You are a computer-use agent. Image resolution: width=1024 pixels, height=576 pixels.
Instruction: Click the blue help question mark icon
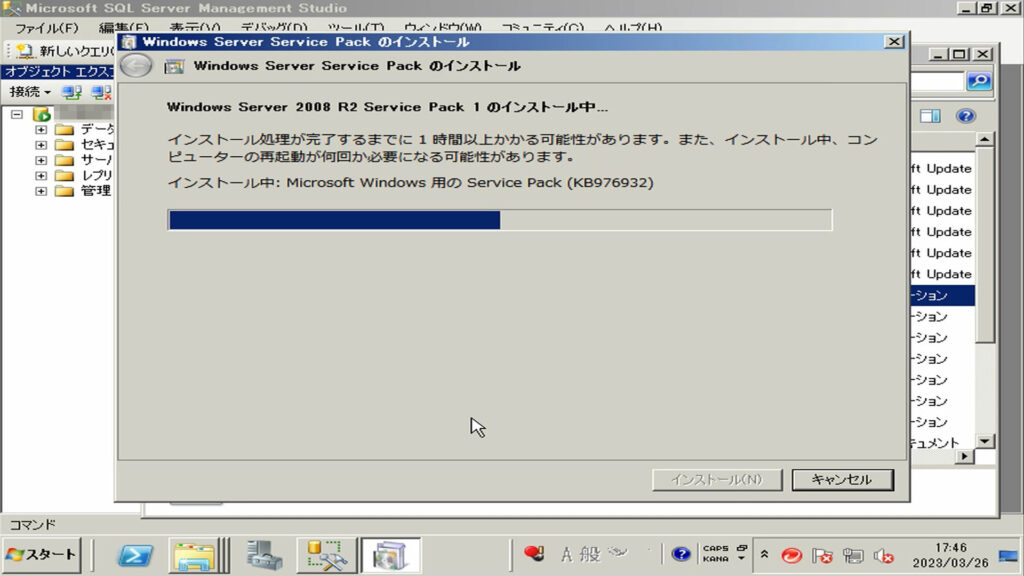coord(965,117)
